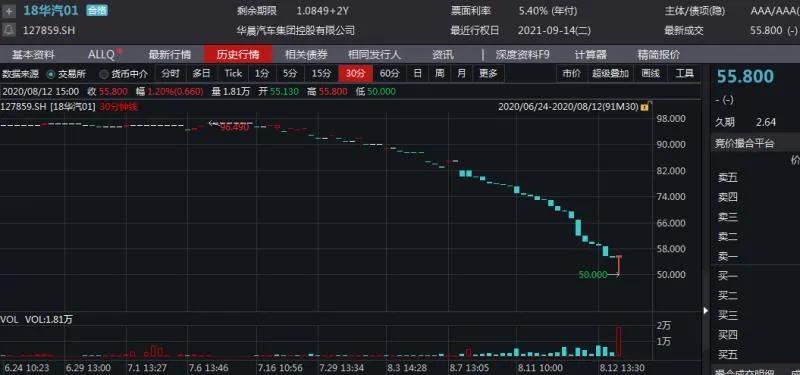This screenshot has width=800, height=375.
Task: Click the 96.490 high price marker
Action: [234, 127]
